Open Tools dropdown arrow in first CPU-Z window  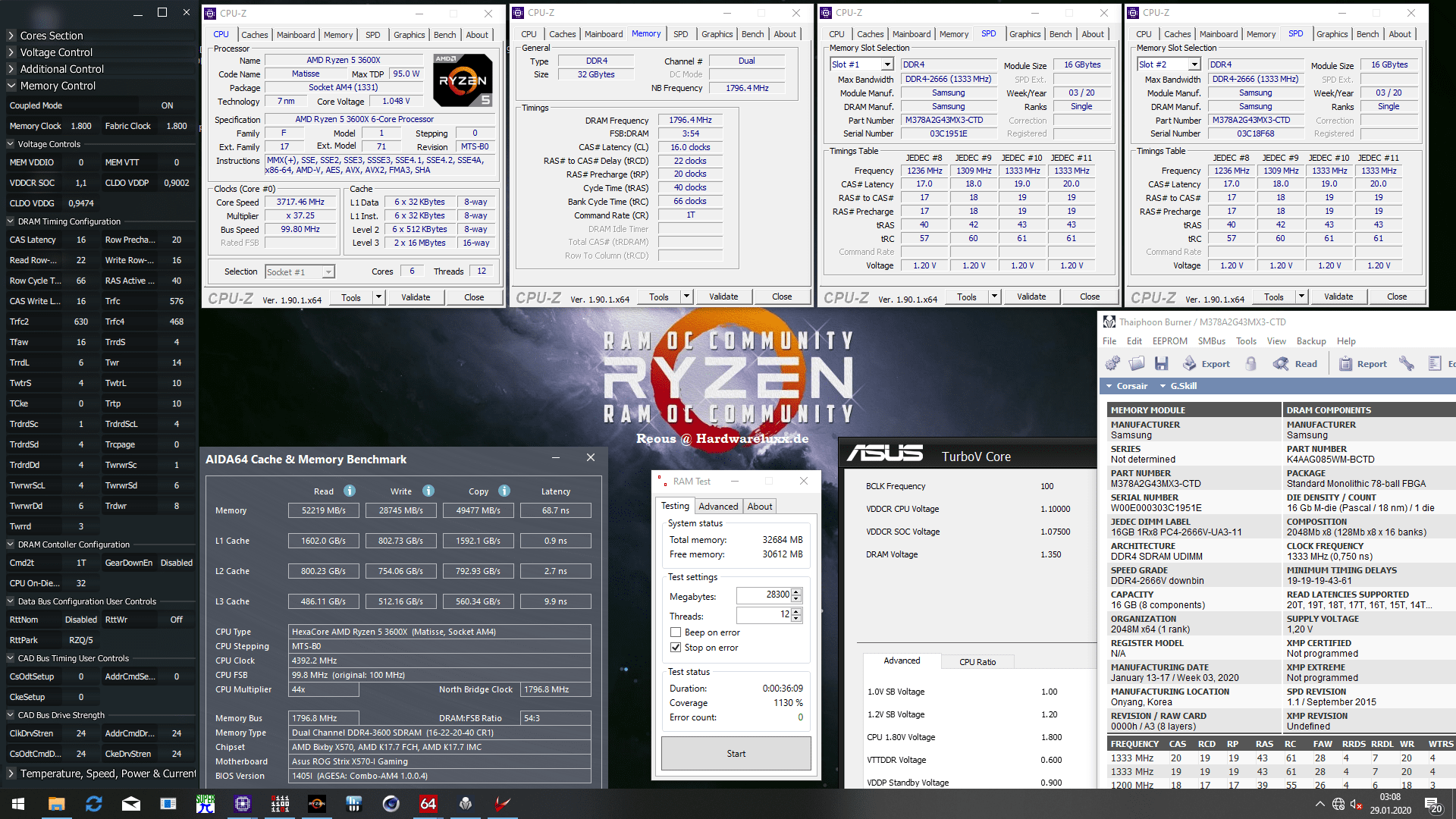pos(378,297)
